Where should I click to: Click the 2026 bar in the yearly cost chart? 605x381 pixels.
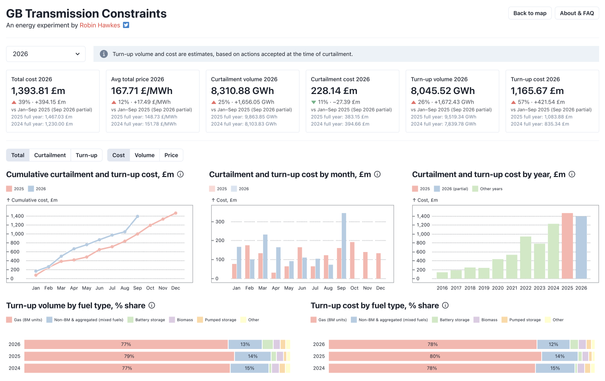pyautogui.click(x=581, y=247)
